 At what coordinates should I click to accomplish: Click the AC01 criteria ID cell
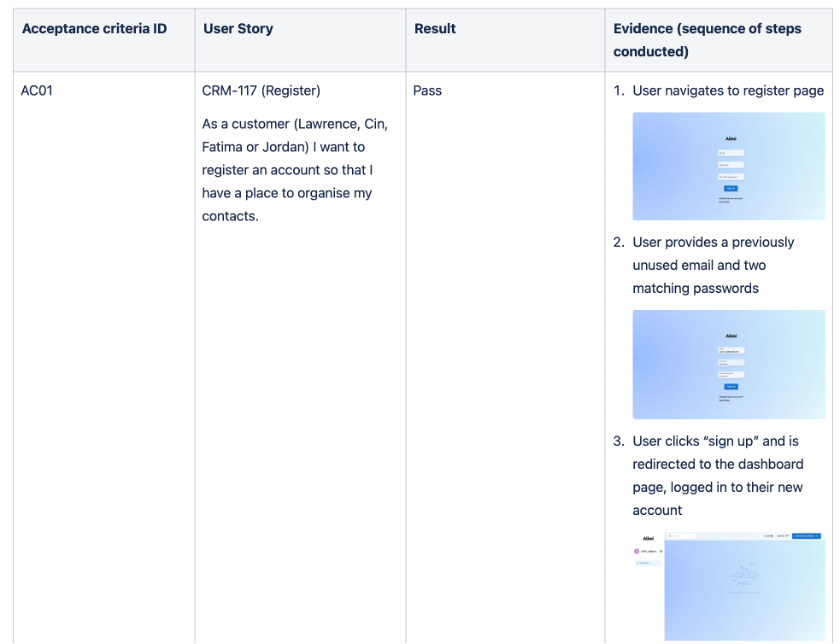36,91
